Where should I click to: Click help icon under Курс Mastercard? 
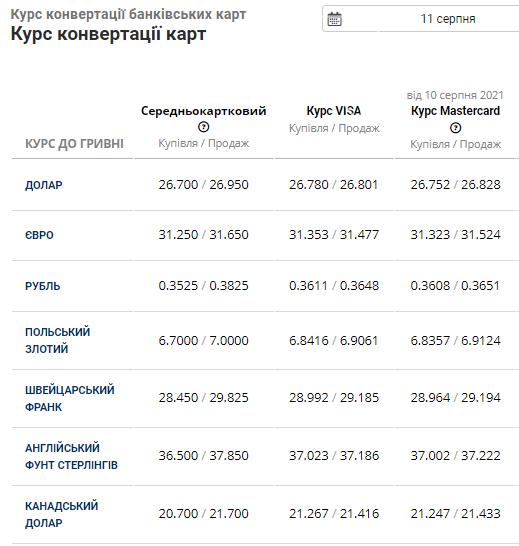(455, 128)
